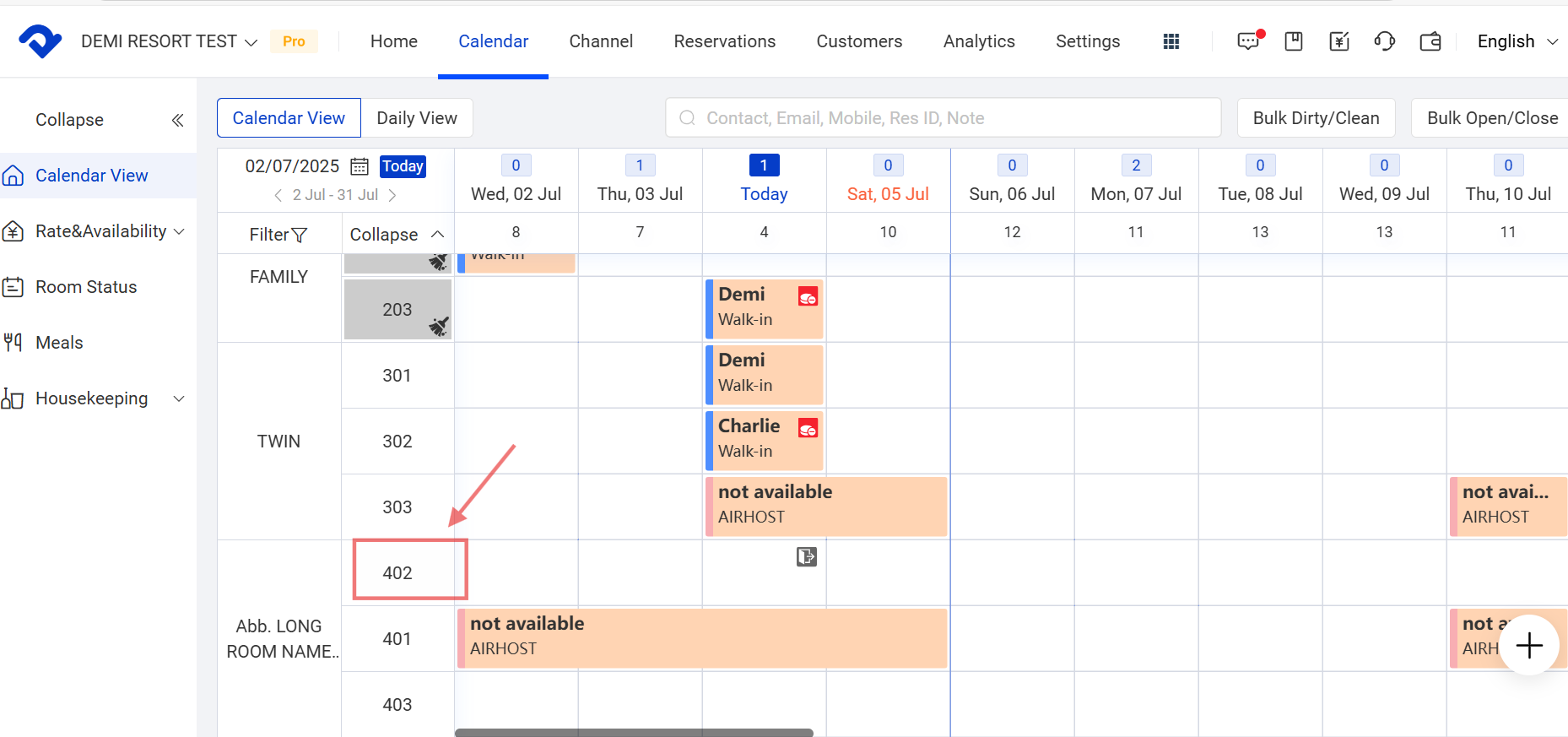Click the broom icon on room 203
This screenshot has width=1568, height=737.
pos(438,326)
